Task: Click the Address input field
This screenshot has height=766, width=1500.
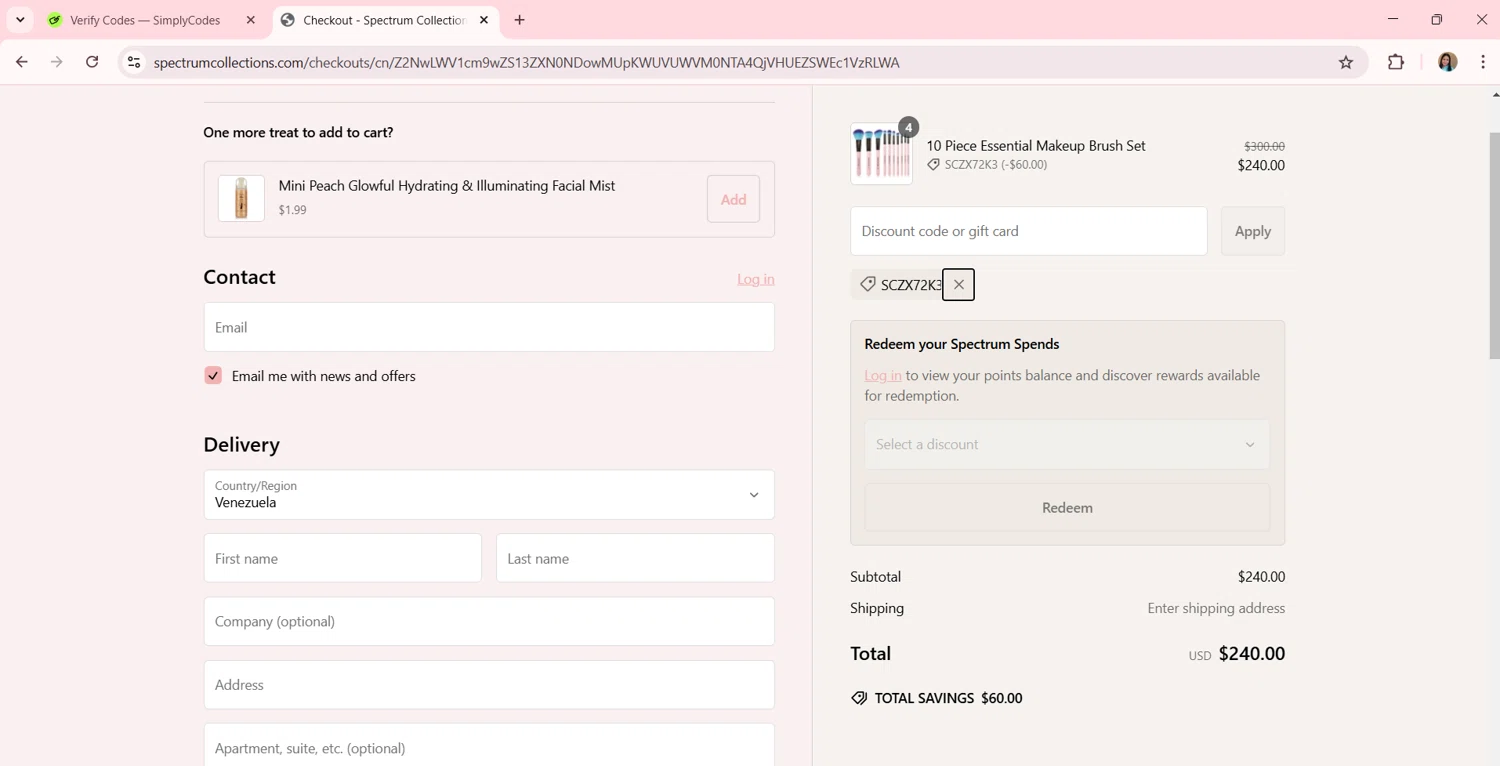Action: click(x=489, y=685)
